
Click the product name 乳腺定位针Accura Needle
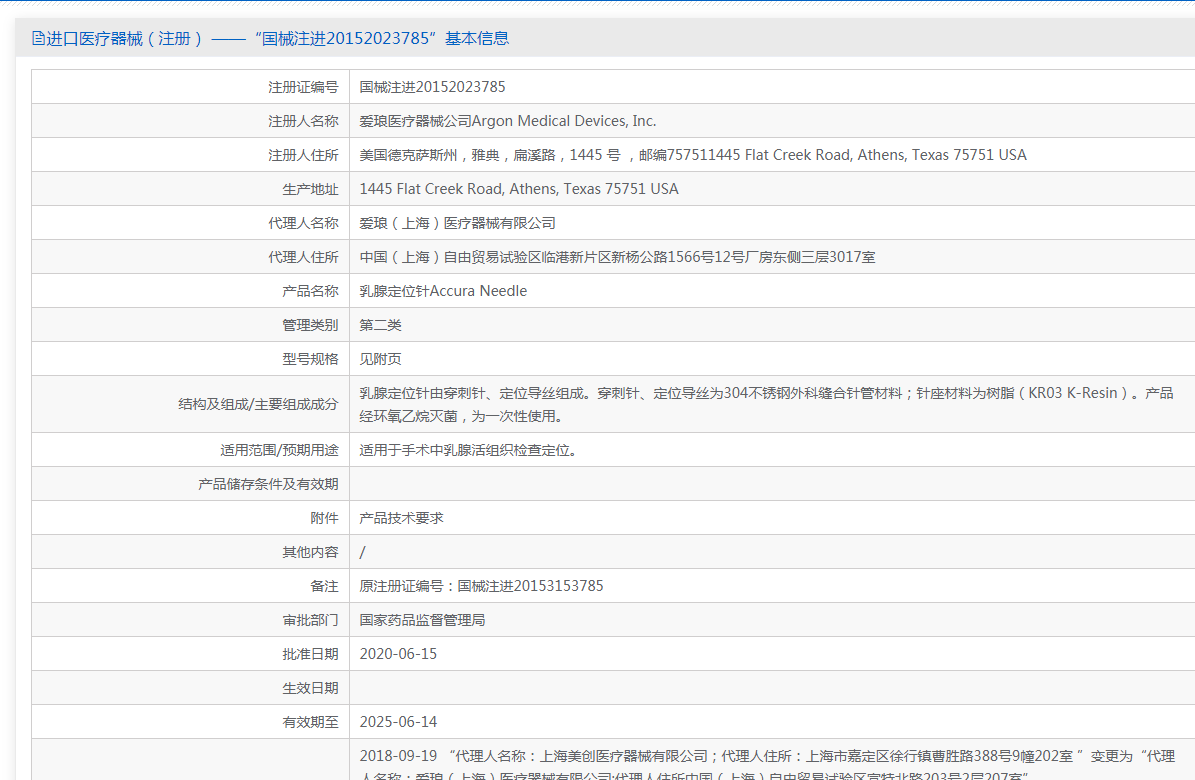coord(443,291)
